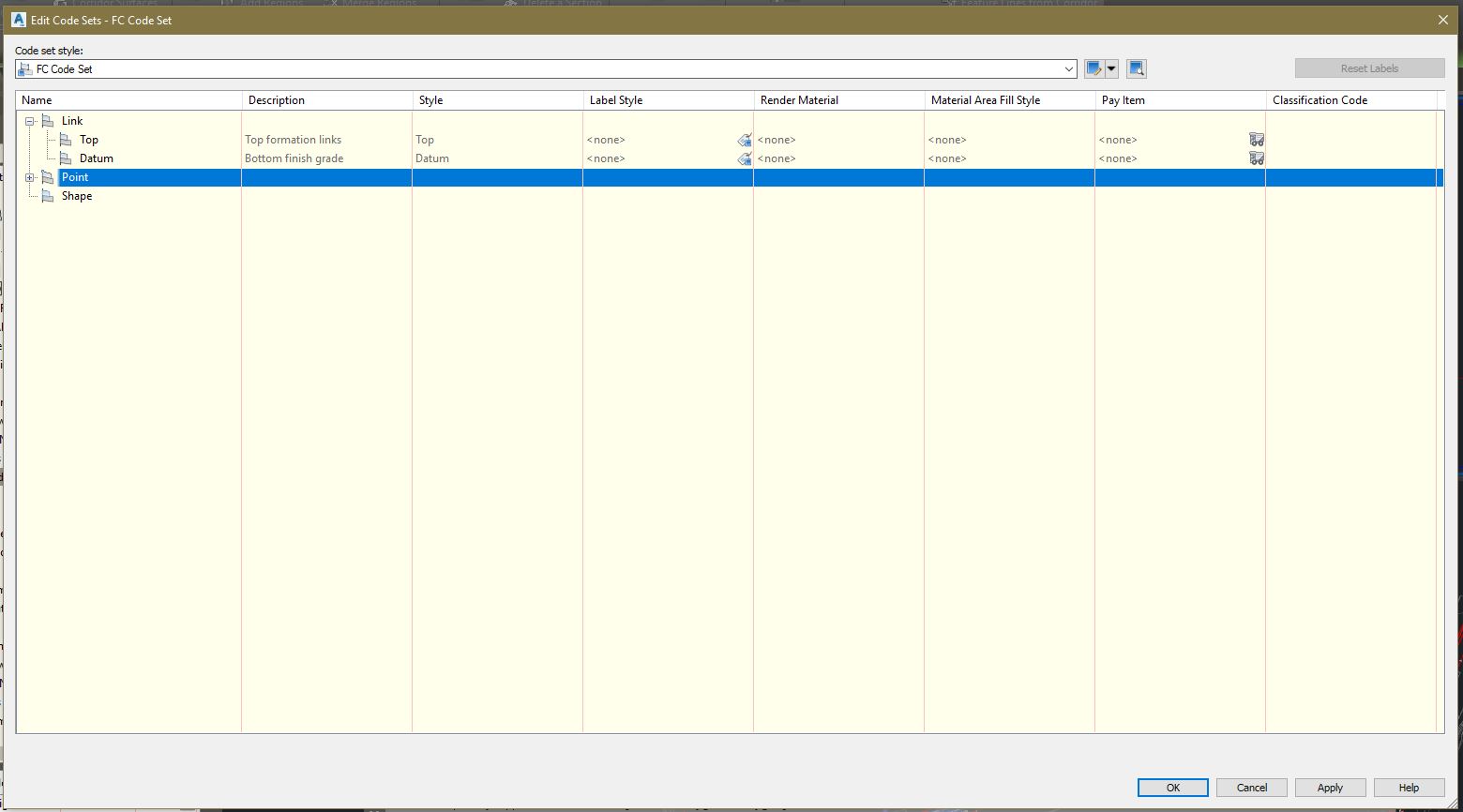Select the Shape tree item

(x=77, y=196)
